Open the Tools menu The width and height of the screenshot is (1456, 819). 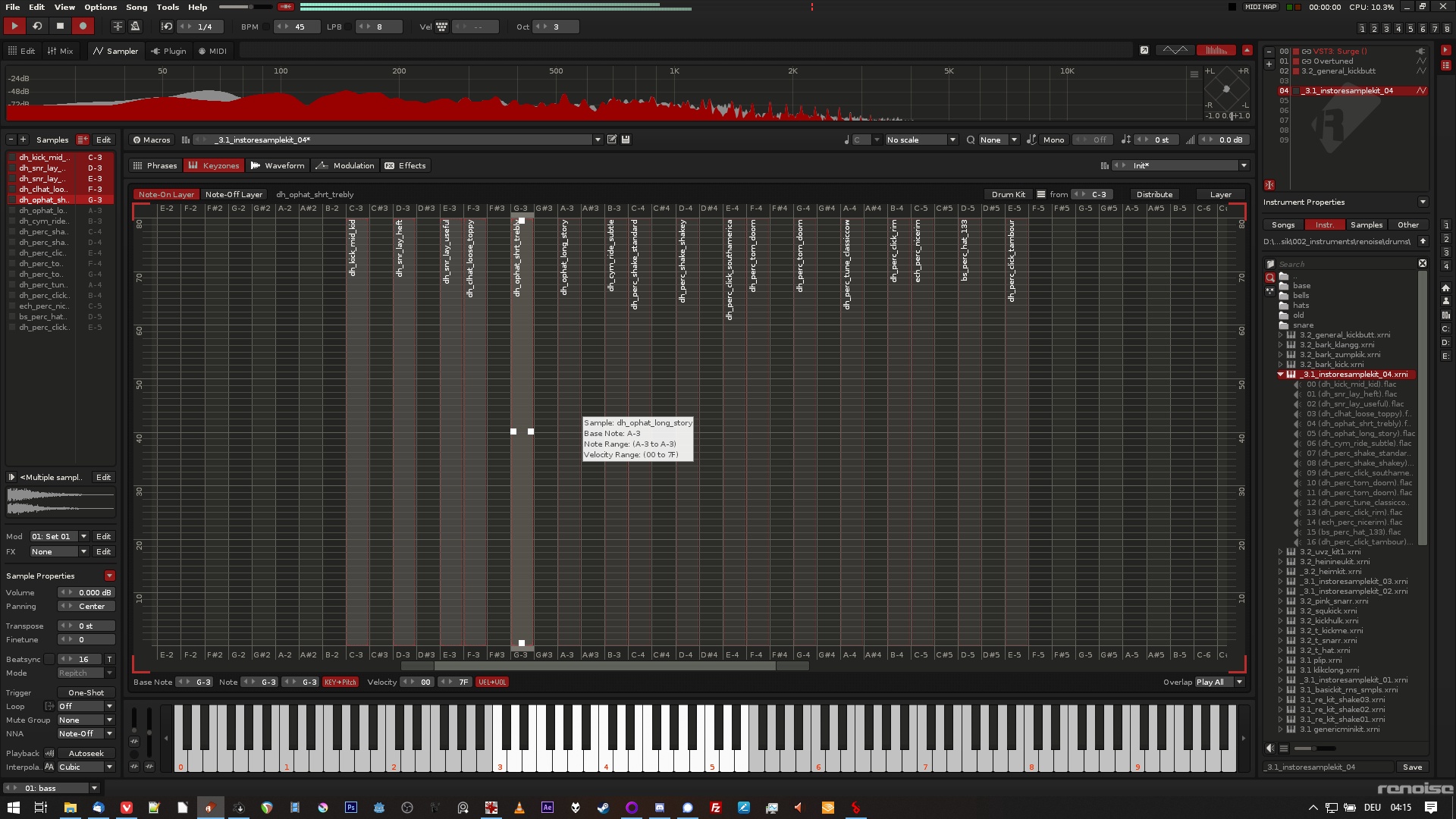[x=168, y=7]
